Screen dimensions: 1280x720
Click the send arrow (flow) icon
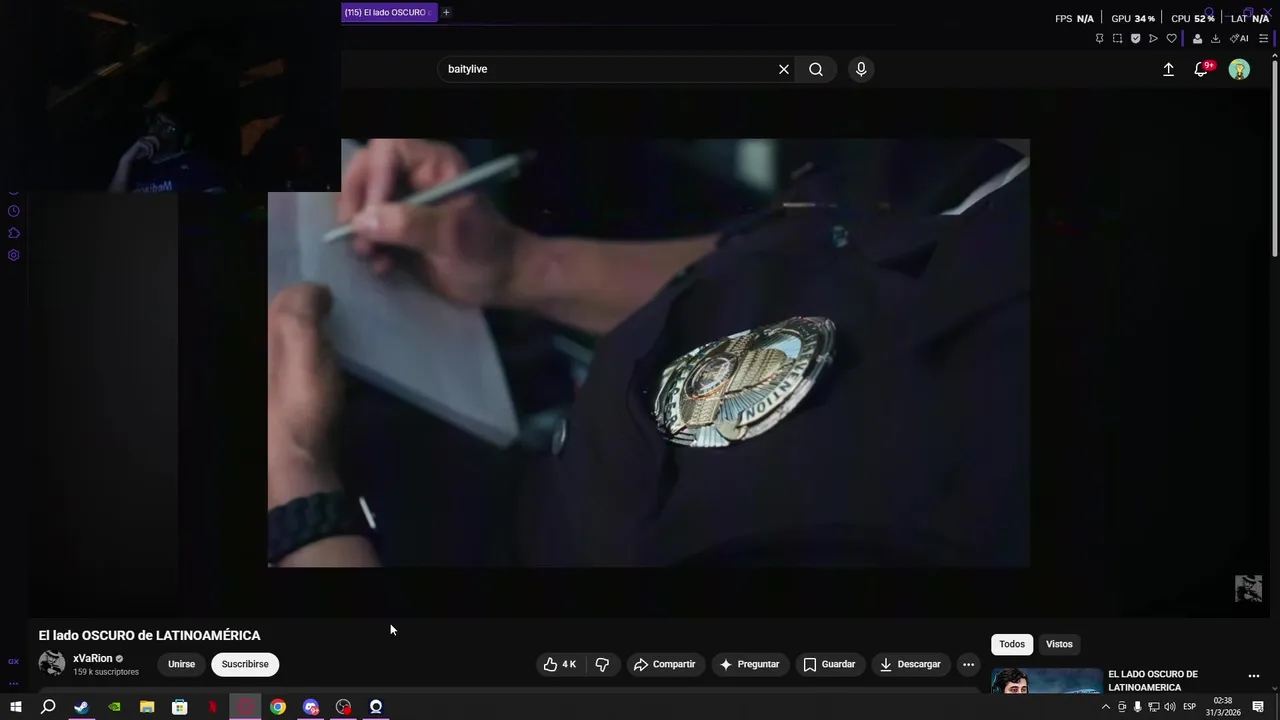coord(1153,38)
